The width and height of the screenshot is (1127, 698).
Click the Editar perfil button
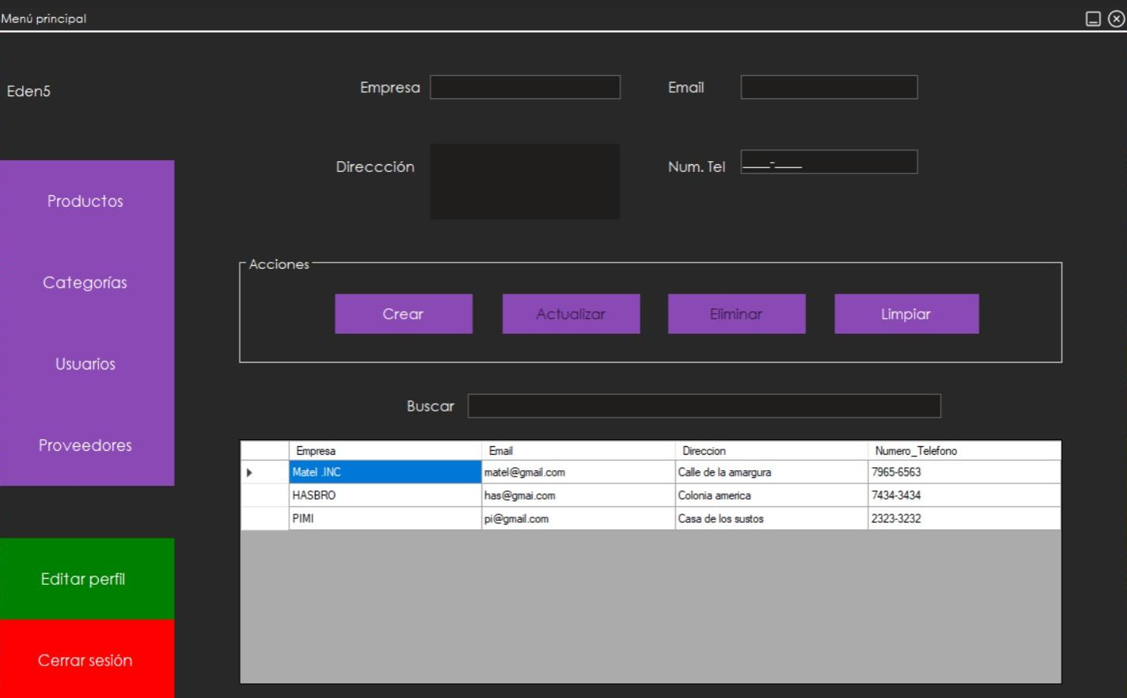tap(86, 579)
